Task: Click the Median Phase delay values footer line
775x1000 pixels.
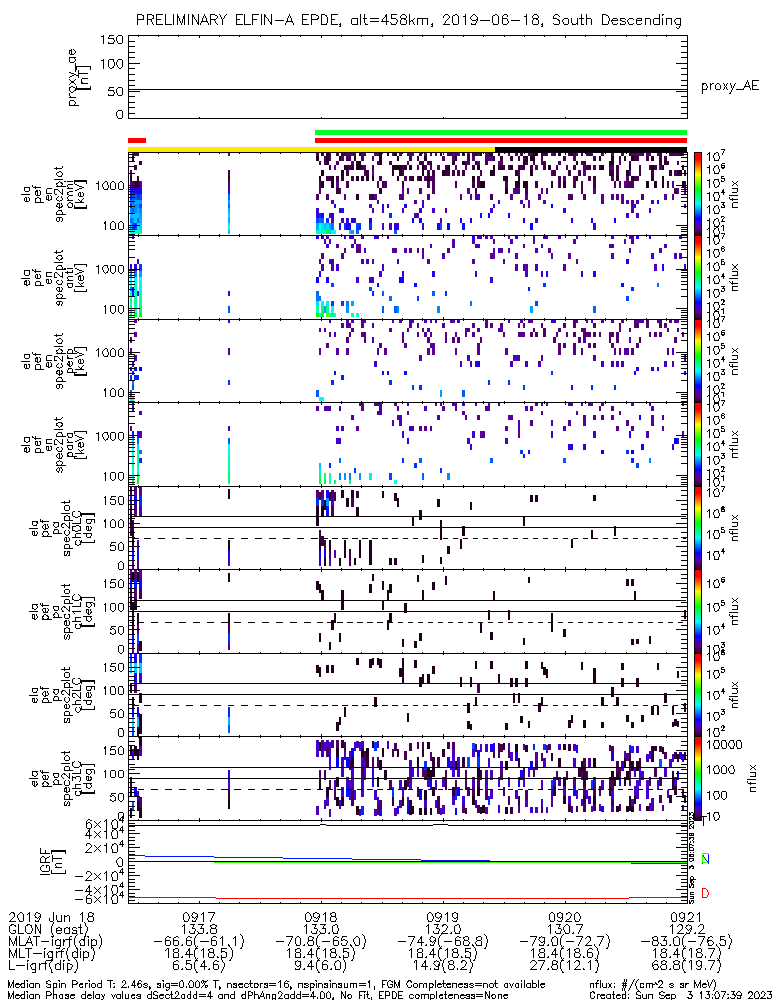Action: pos(258,995)
